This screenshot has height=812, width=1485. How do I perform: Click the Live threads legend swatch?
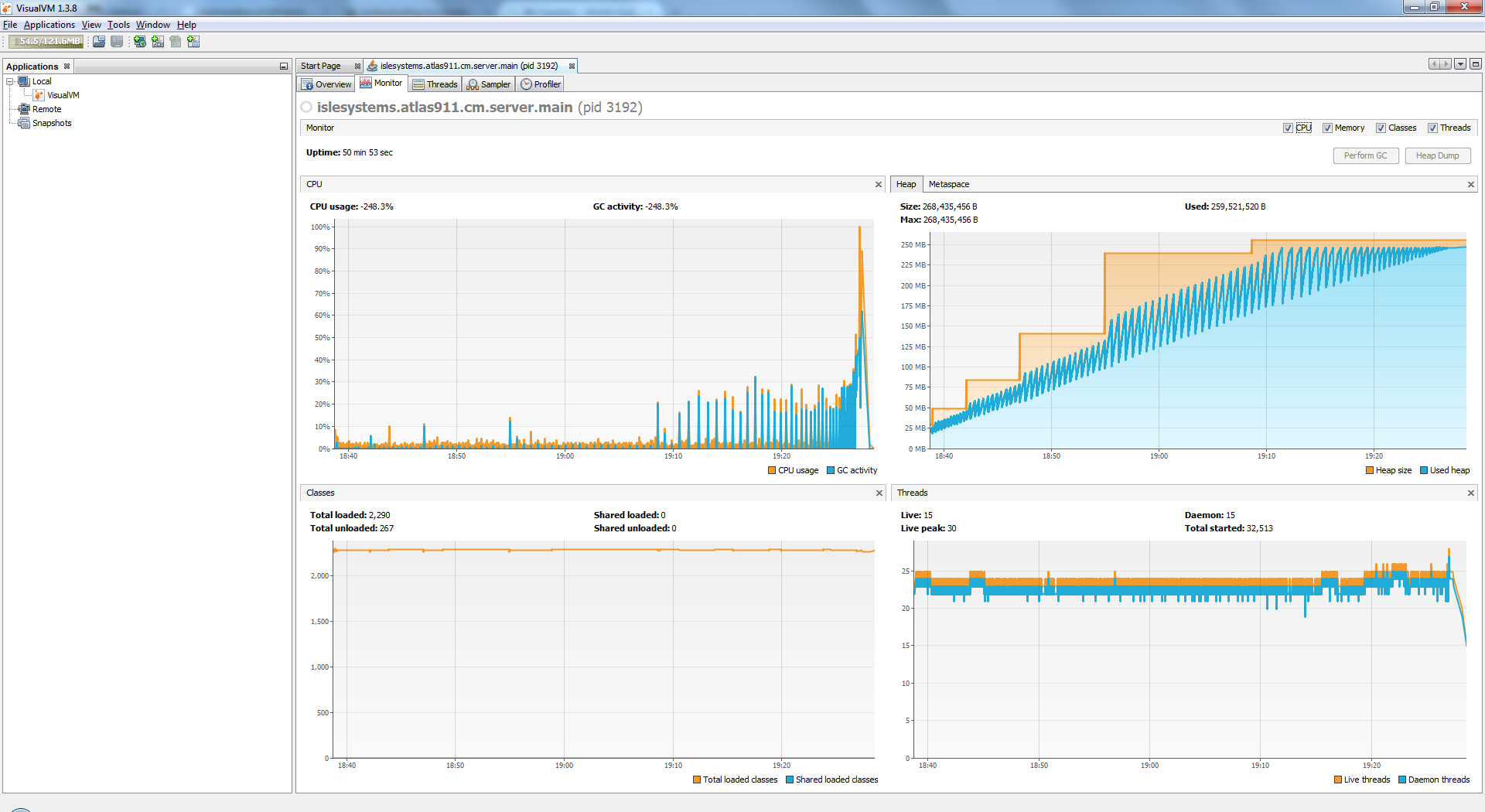pyautogui.click(x=1338, y=780)
